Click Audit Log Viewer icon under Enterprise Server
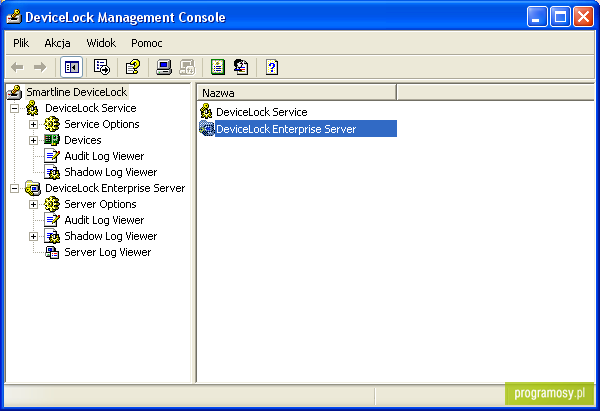The image size is (600, 411). [x=52, y=220]
